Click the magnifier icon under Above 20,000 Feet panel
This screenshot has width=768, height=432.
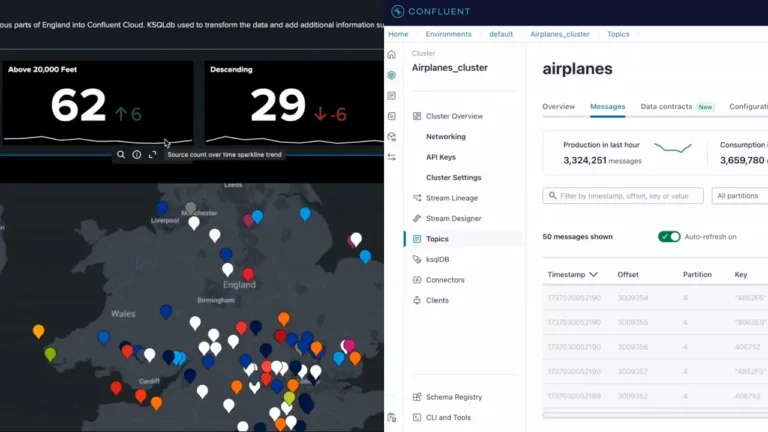pyautogui.click(x=120, y=154)
